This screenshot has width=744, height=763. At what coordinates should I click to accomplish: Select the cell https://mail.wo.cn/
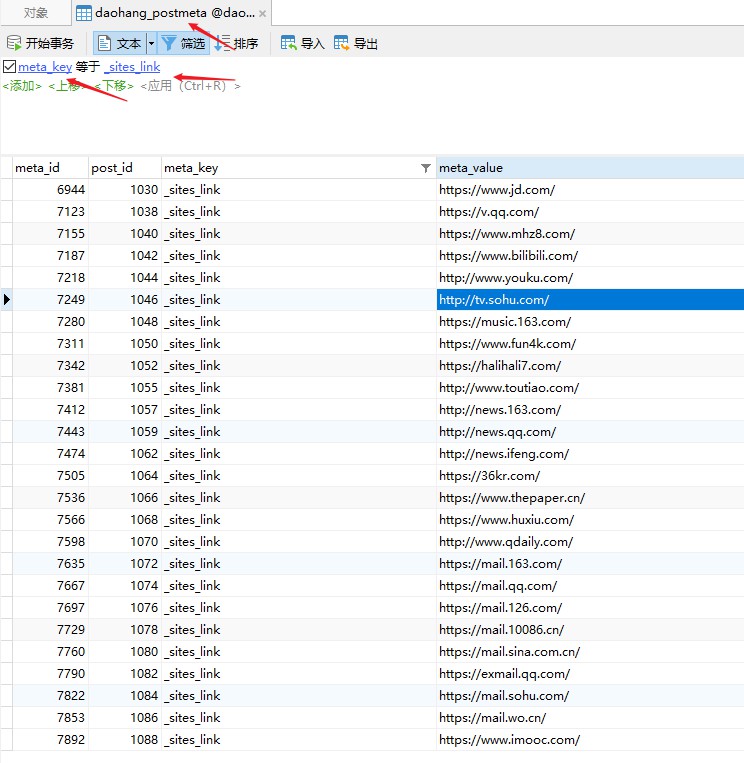coord(590,718)
